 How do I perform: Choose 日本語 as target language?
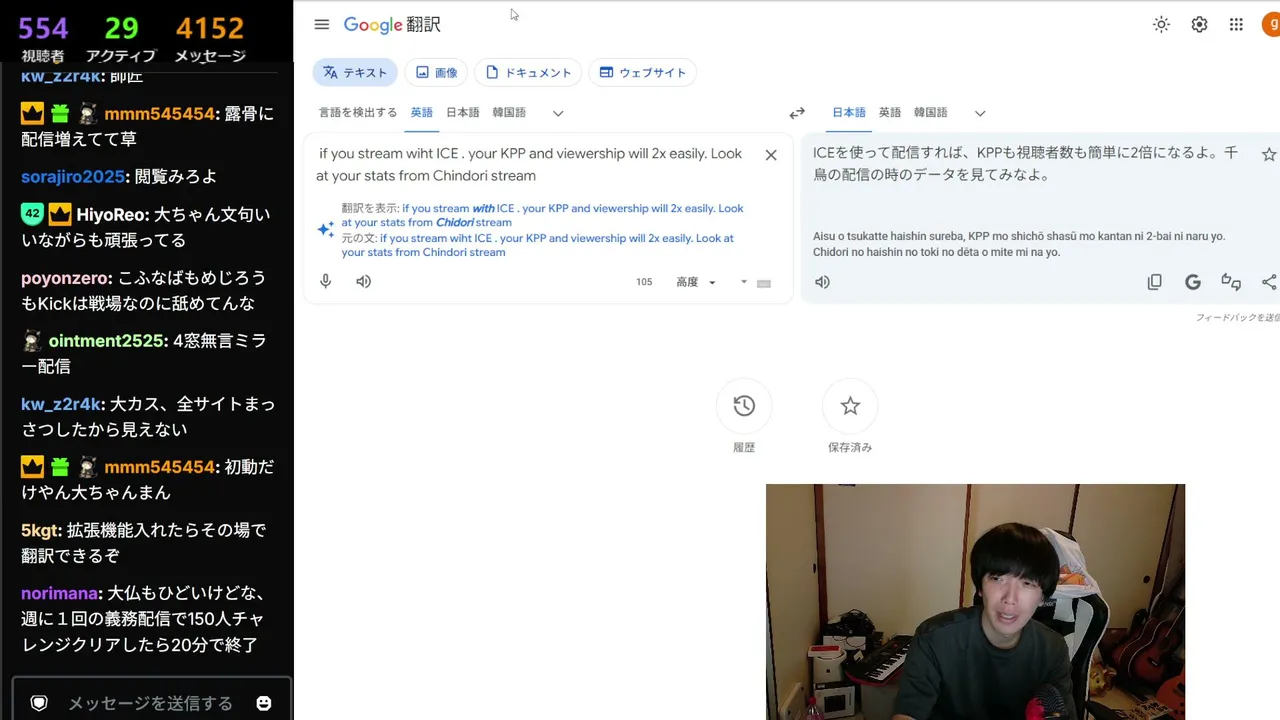pos(849,113)
